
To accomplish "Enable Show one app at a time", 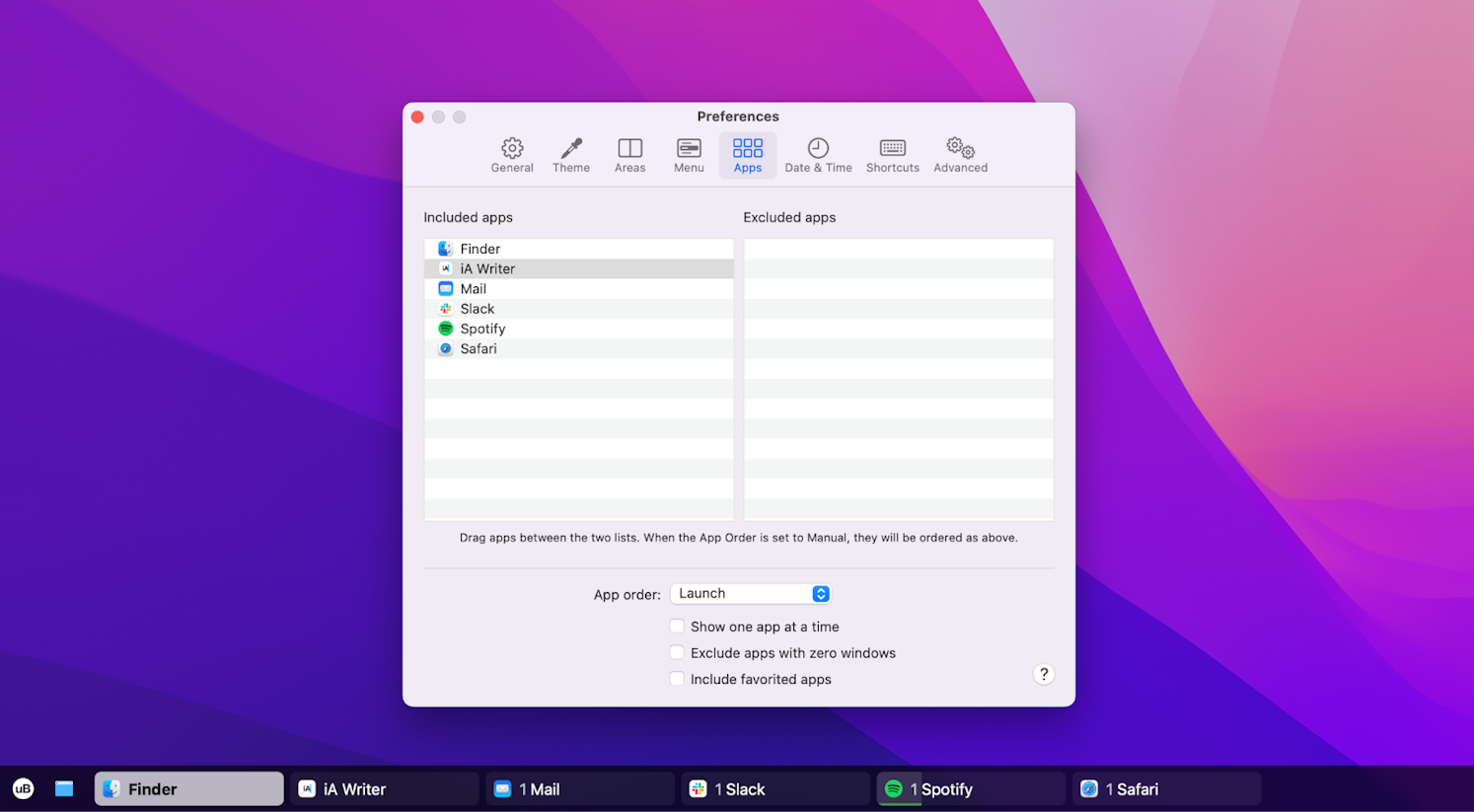I will 677,626.
